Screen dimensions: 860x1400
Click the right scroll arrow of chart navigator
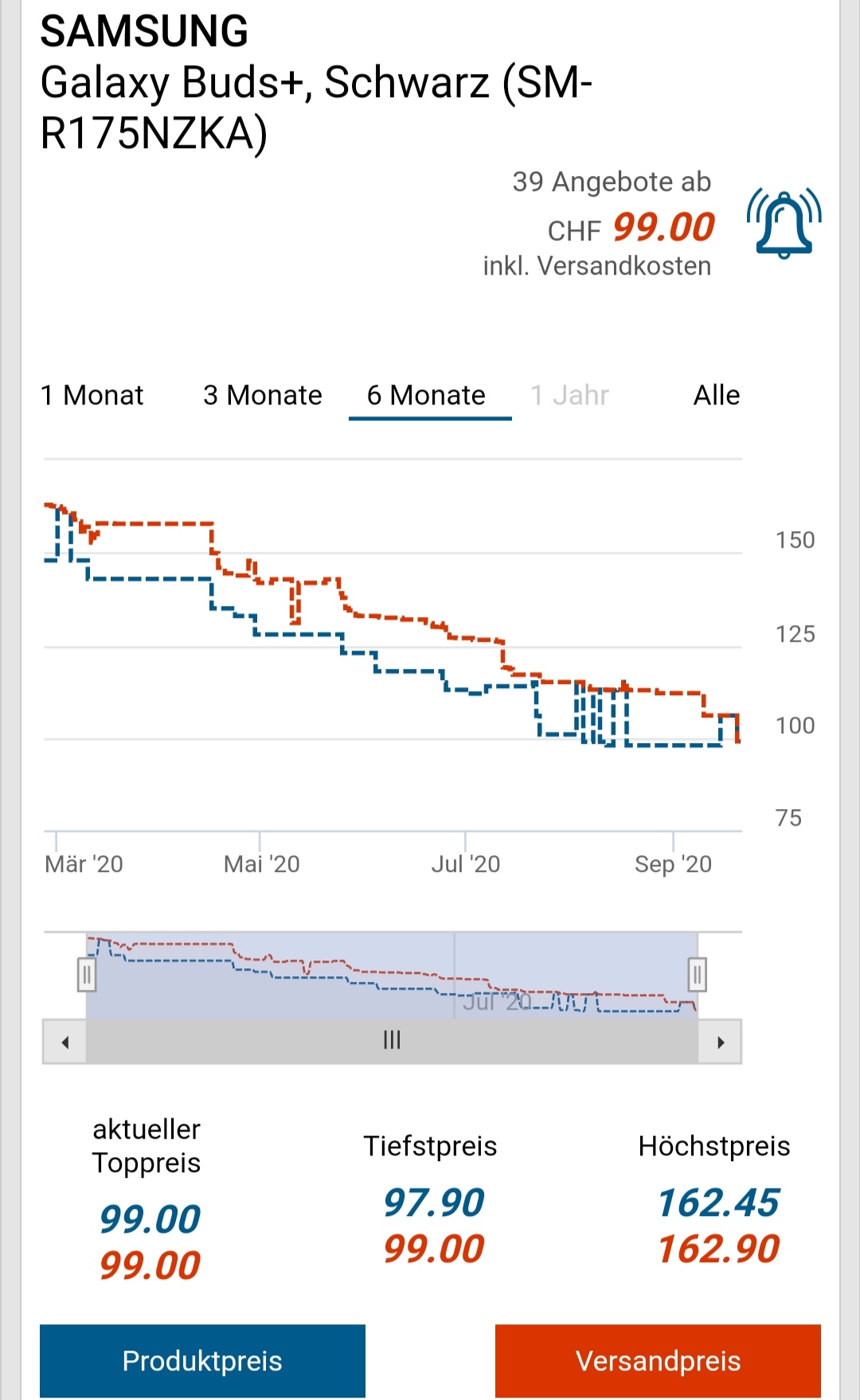[x=721, y=1042]
